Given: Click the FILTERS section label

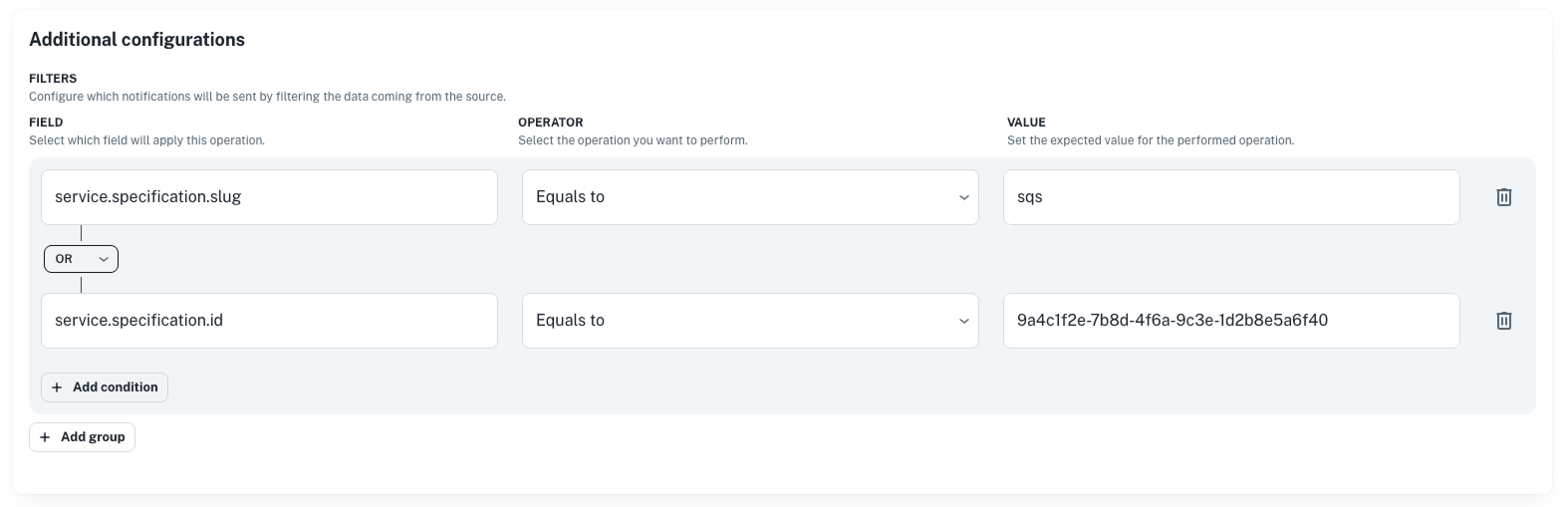Looking at the screenshot, I should pyautogui.click(x=53, y=78).
